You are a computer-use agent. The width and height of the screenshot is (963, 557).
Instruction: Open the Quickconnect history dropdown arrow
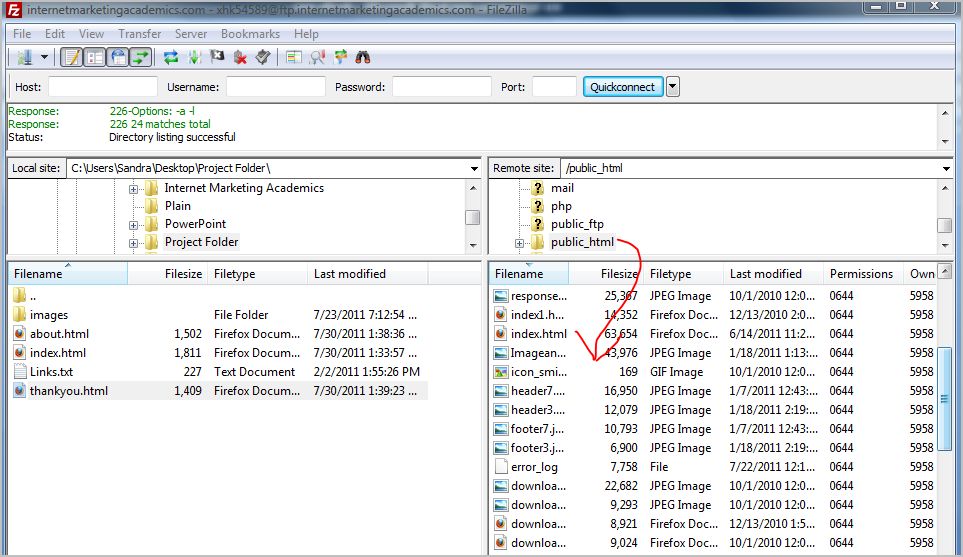click(x=672, y=87)
